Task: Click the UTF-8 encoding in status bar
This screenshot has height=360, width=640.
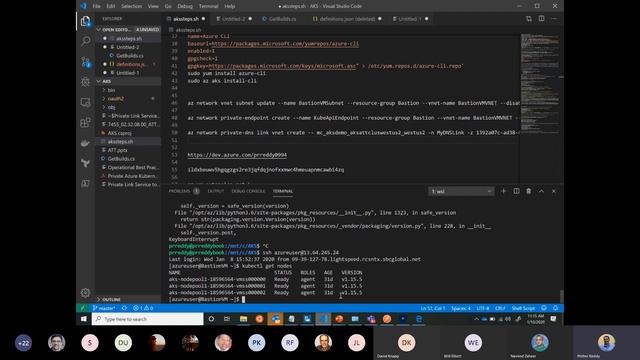Action: tap(482, 308)
